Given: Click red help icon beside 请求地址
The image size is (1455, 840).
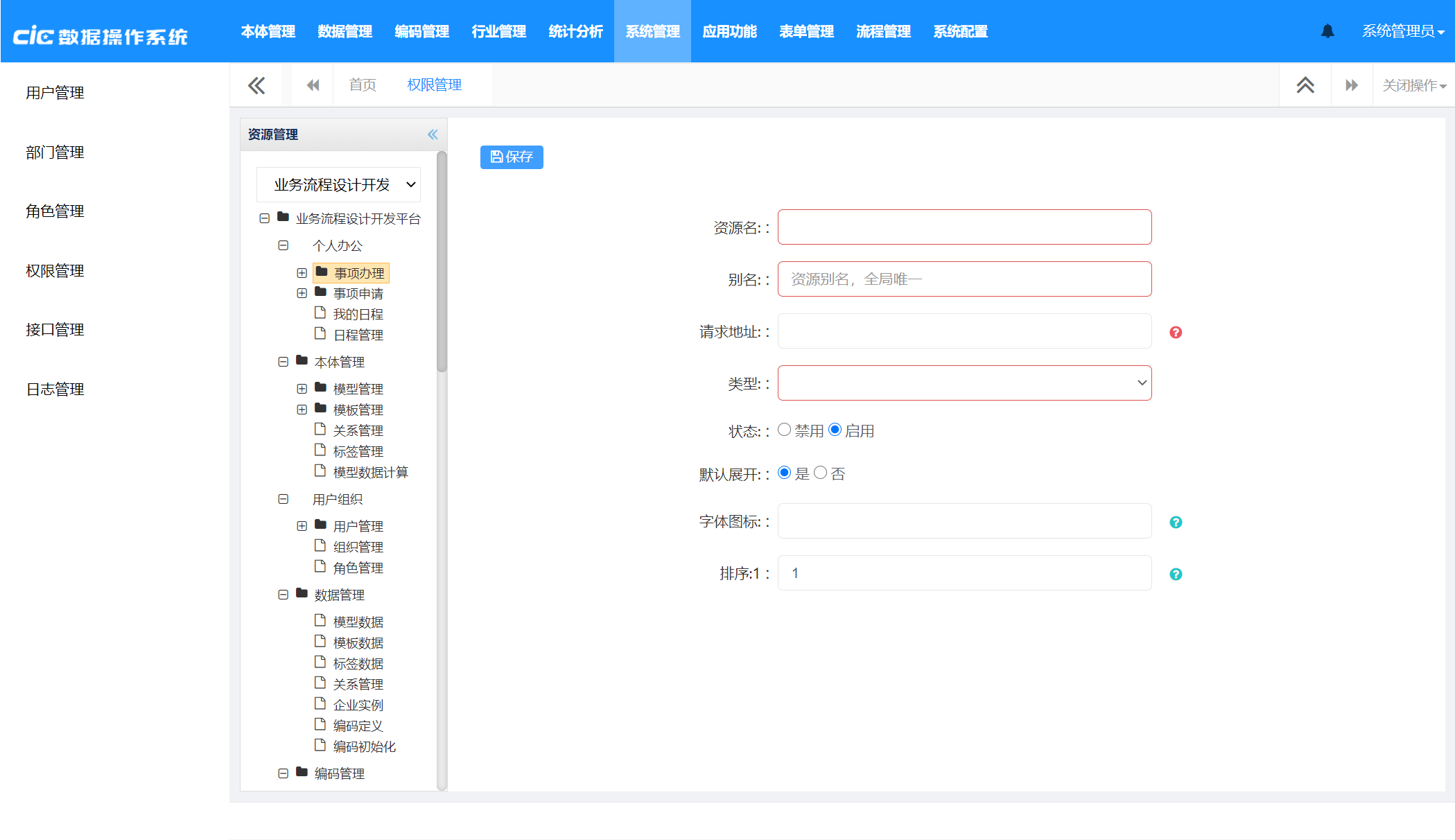Looking at the screenshot, I should [1176, 333].
